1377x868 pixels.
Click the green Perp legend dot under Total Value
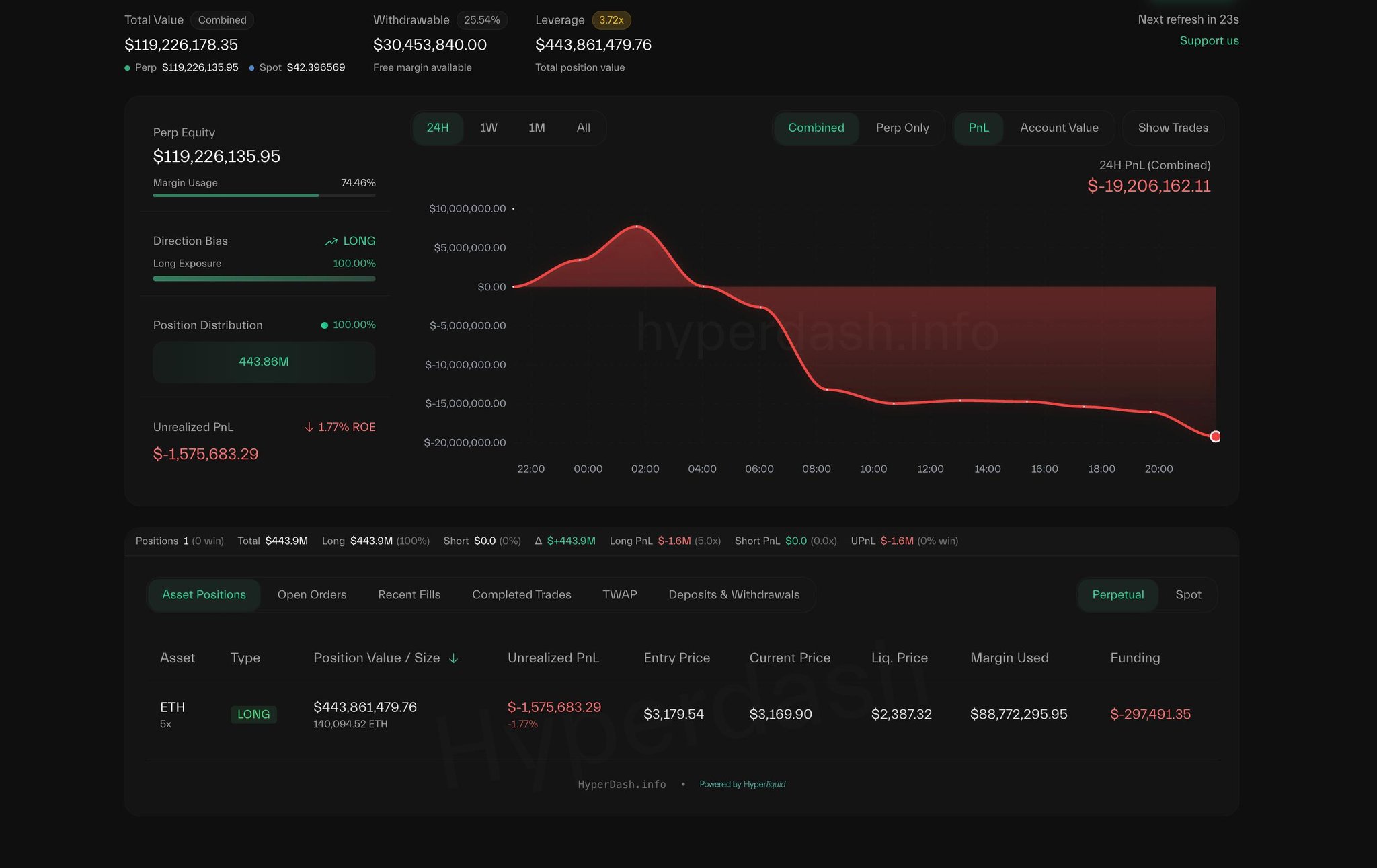point(128,68)
